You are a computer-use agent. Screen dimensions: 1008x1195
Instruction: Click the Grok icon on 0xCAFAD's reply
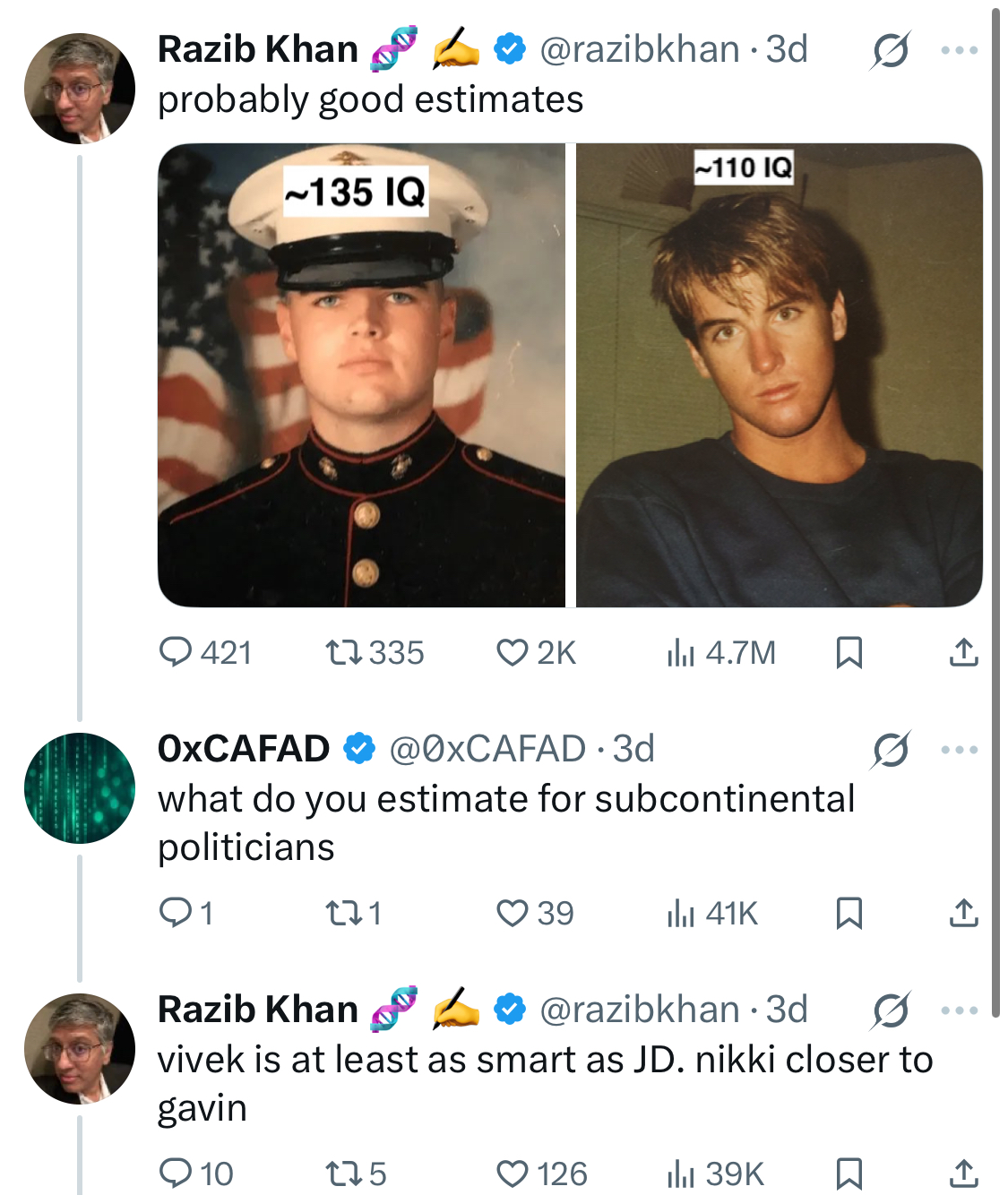pyautogui.click(x=891, y=750)
